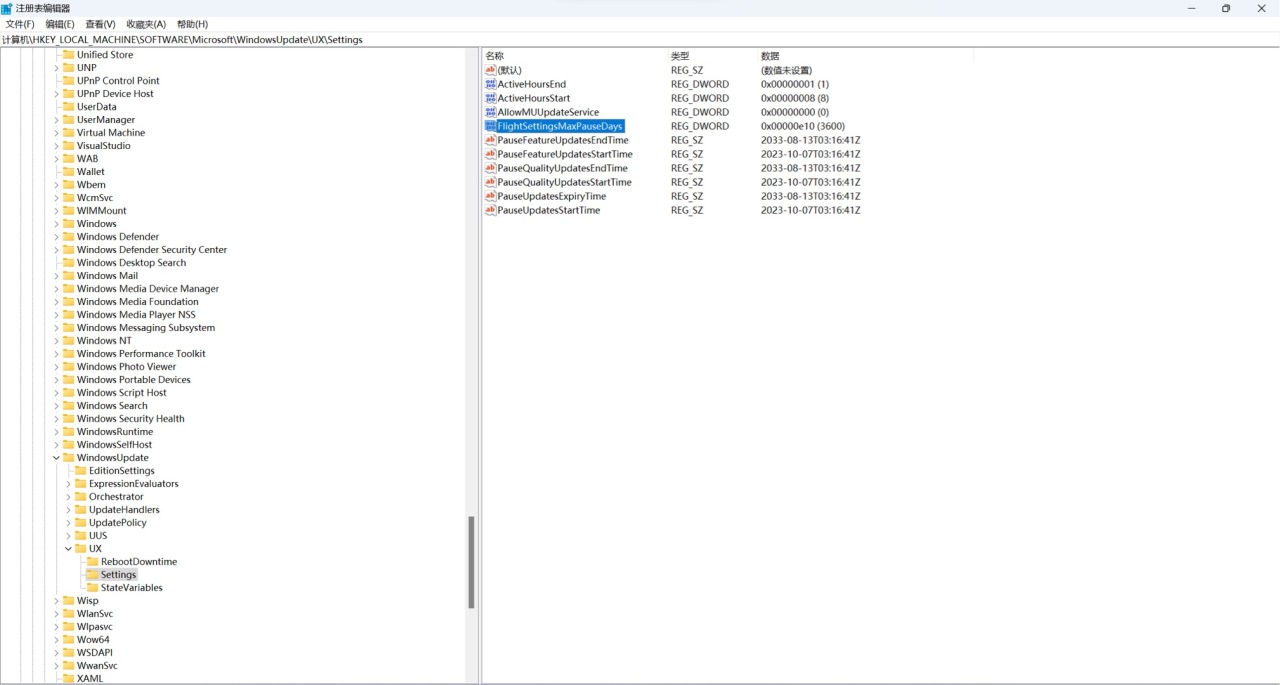Select the WwanSvc key

coord(97,666)
